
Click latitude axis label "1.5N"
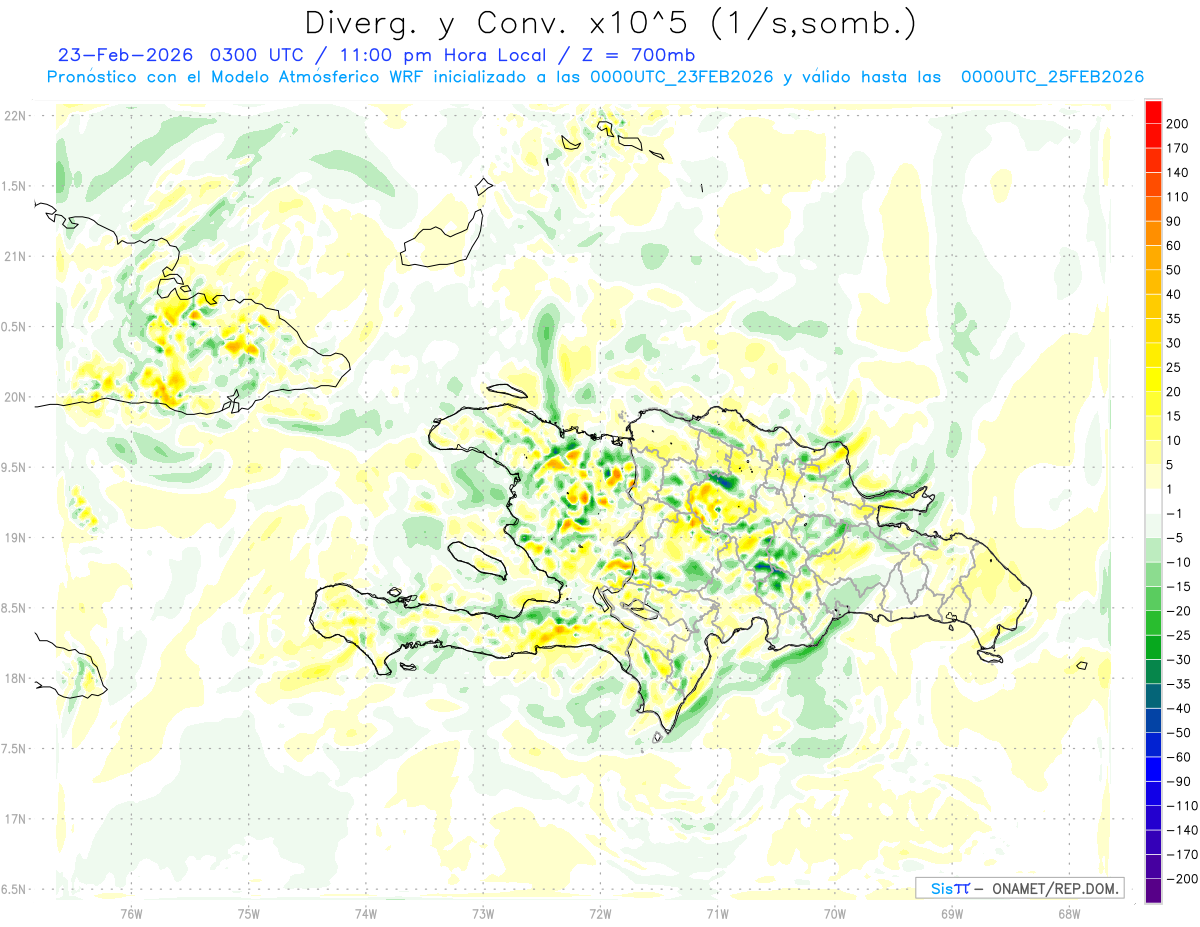(15, 186)
